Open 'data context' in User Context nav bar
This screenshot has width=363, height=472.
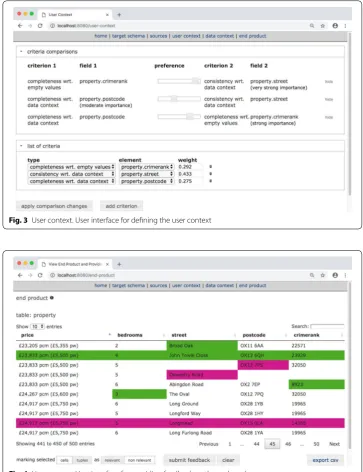point(220,36)
